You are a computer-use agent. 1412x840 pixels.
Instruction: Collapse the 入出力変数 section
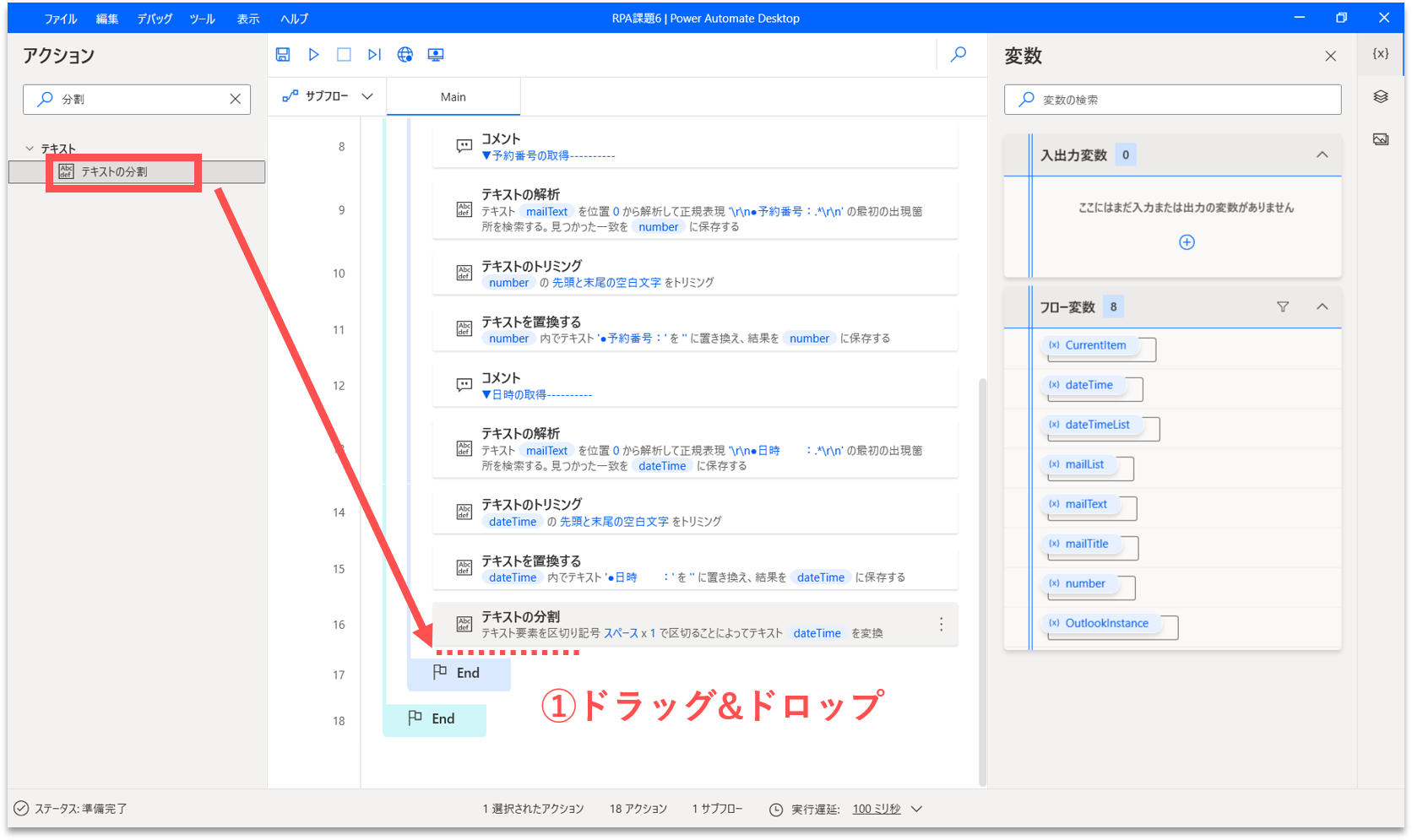(x=1322, y=154)
